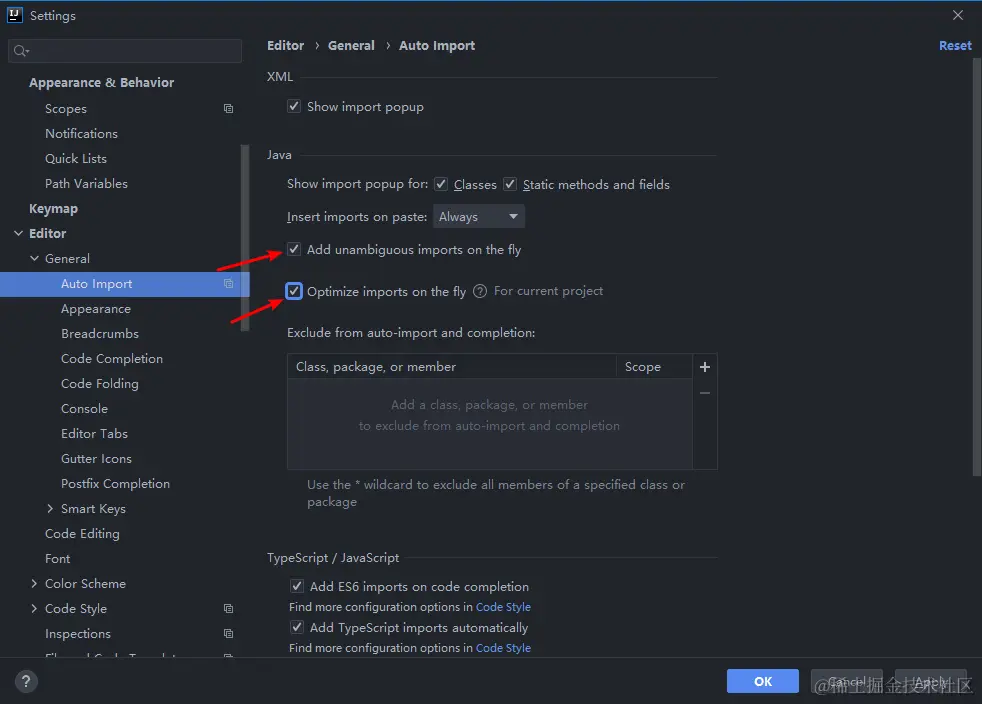Viewport: 982px width, 704px height.
Task: Click General in the breadcrumb path
Action: [351, 46]
